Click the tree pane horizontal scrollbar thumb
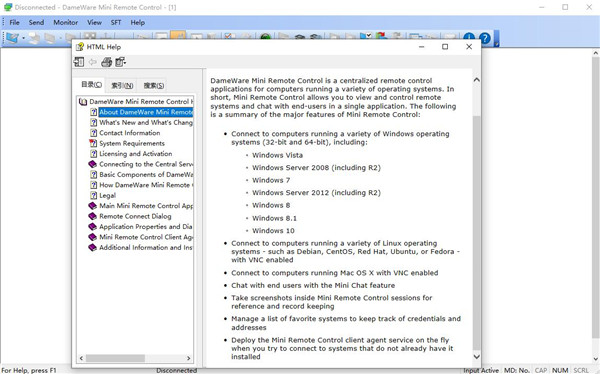This screenshot has height=374, width=600. tap(115, 358)
